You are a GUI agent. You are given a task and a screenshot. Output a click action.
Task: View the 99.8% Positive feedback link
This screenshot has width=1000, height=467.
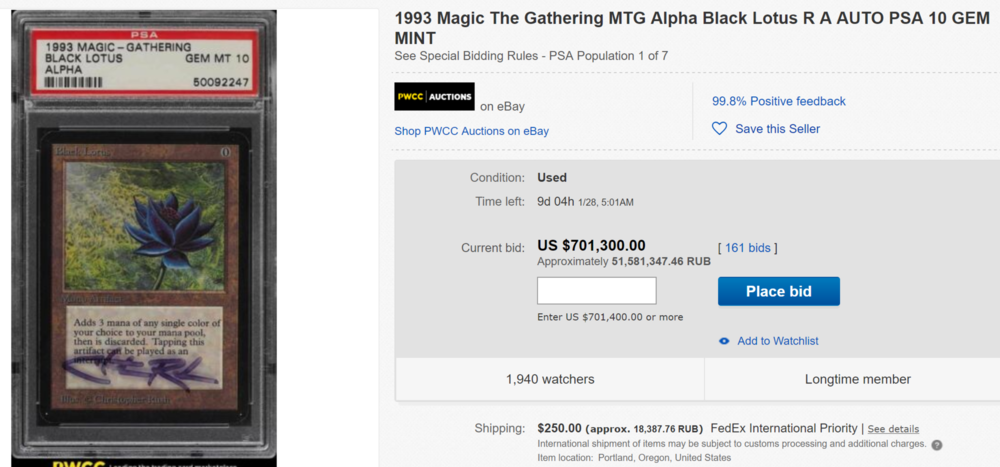point(778,101)
